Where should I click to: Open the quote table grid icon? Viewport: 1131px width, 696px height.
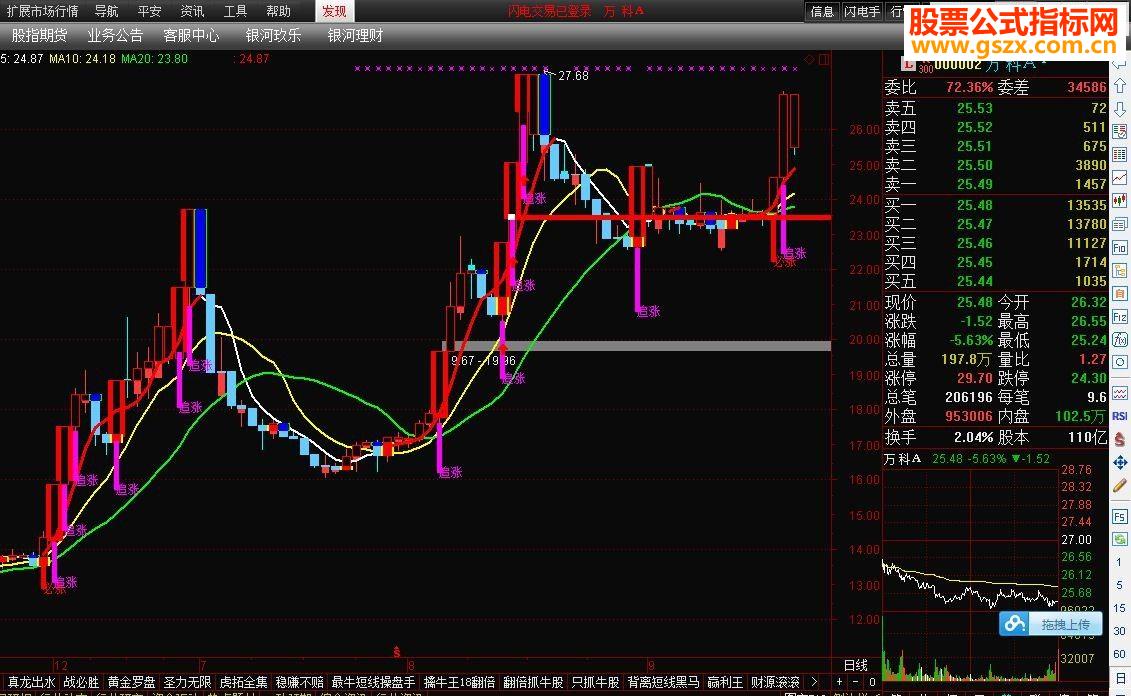coord(1119,155)
